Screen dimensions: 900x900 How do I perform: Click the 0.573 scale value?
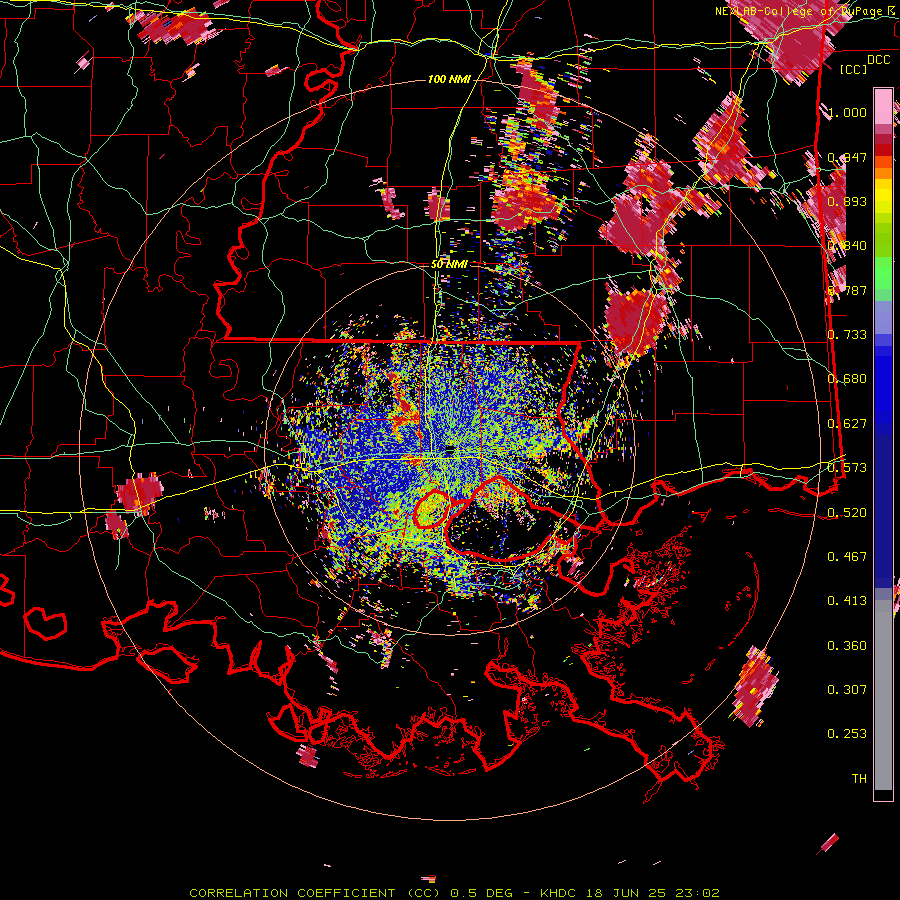pyautogui.click(x=847, y=468)
